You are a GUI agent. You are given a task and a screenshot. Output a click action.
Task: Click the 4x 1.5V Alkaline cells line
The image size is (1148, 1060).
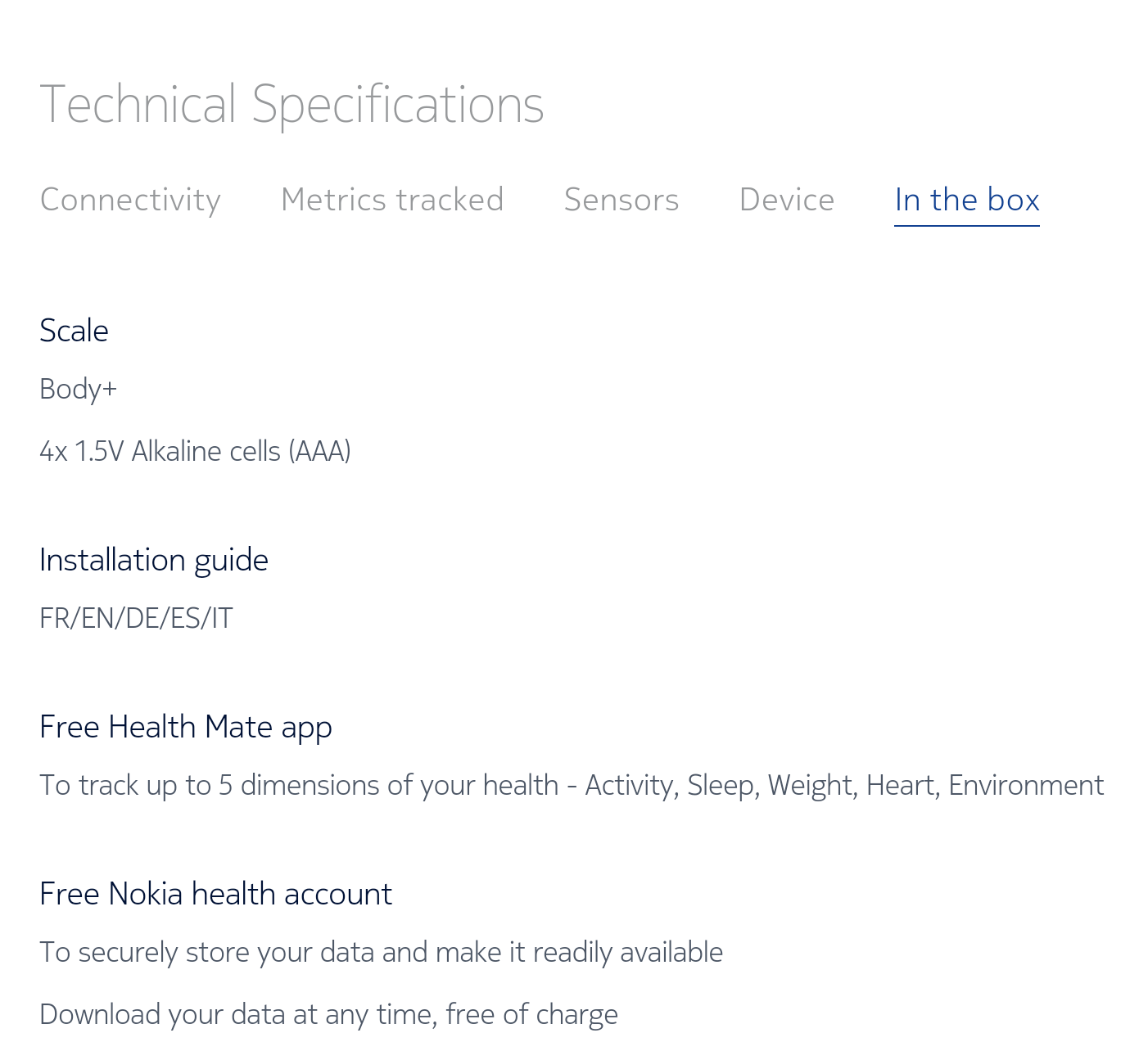tap(195, 451)
